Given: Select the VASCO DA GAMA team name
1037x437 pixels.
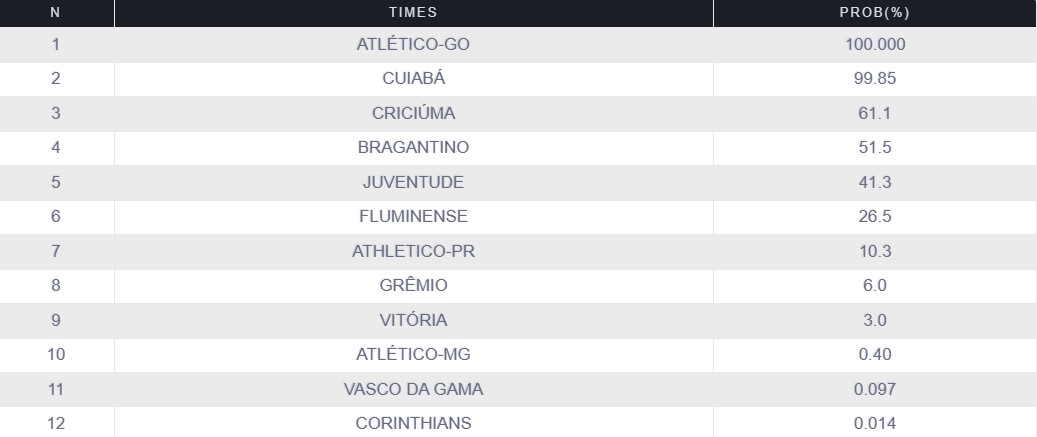Looking at the screenshot, I should pos(413,389).
